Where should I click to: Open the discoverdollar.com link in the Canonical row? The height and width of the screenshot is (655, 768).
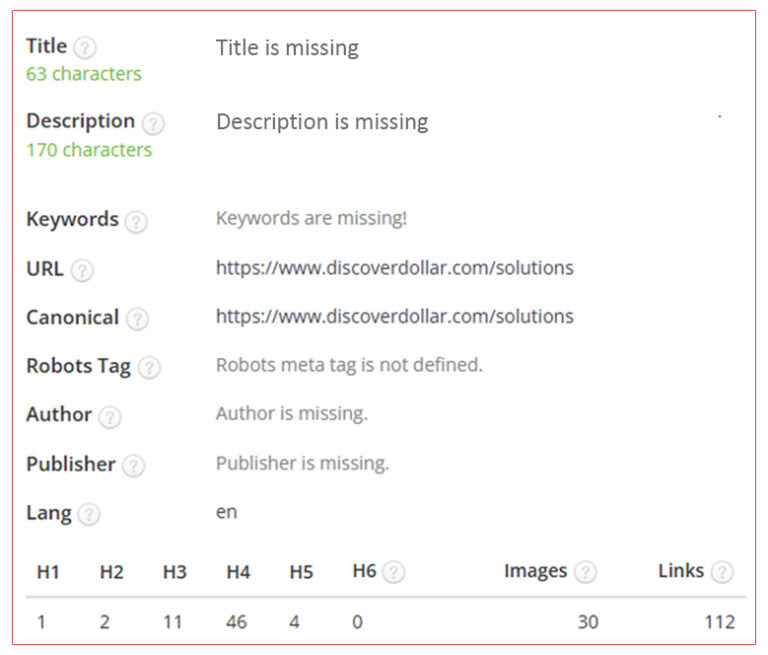click(394, 317)
